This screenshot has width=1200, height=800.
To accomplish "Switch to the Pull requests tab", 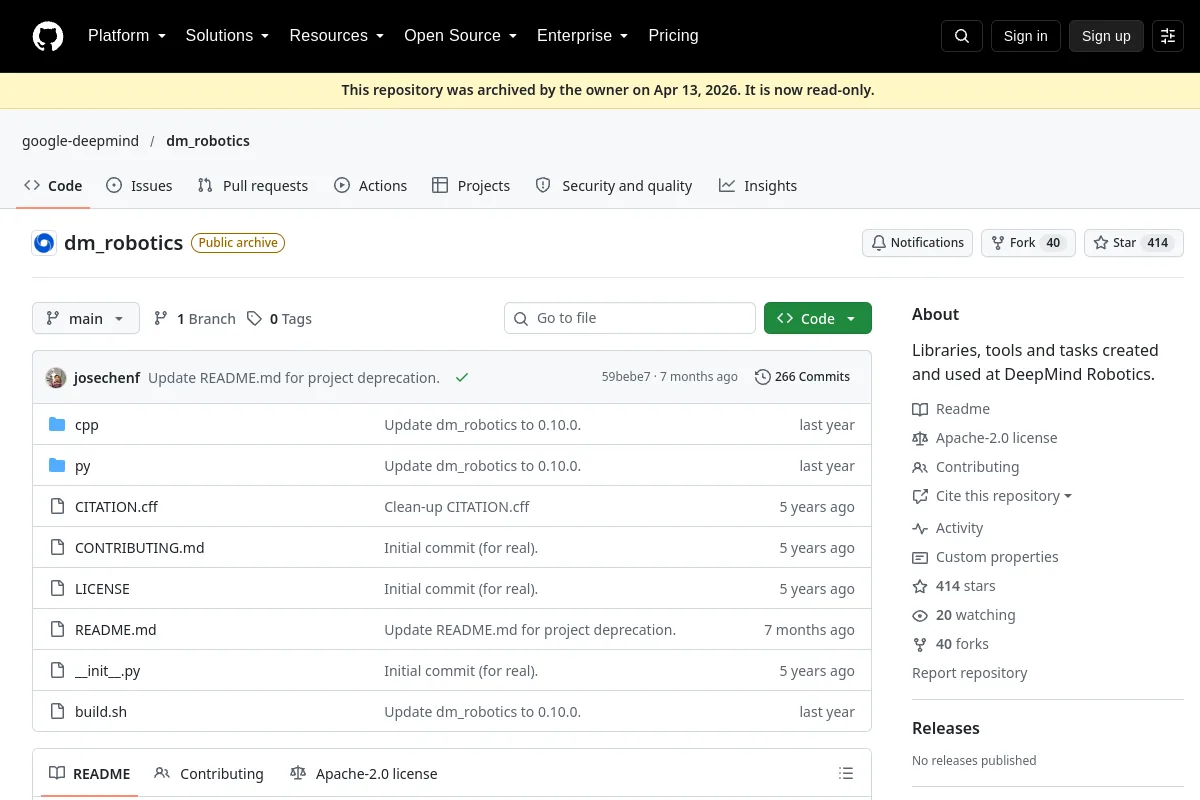I will coord(253,186).
